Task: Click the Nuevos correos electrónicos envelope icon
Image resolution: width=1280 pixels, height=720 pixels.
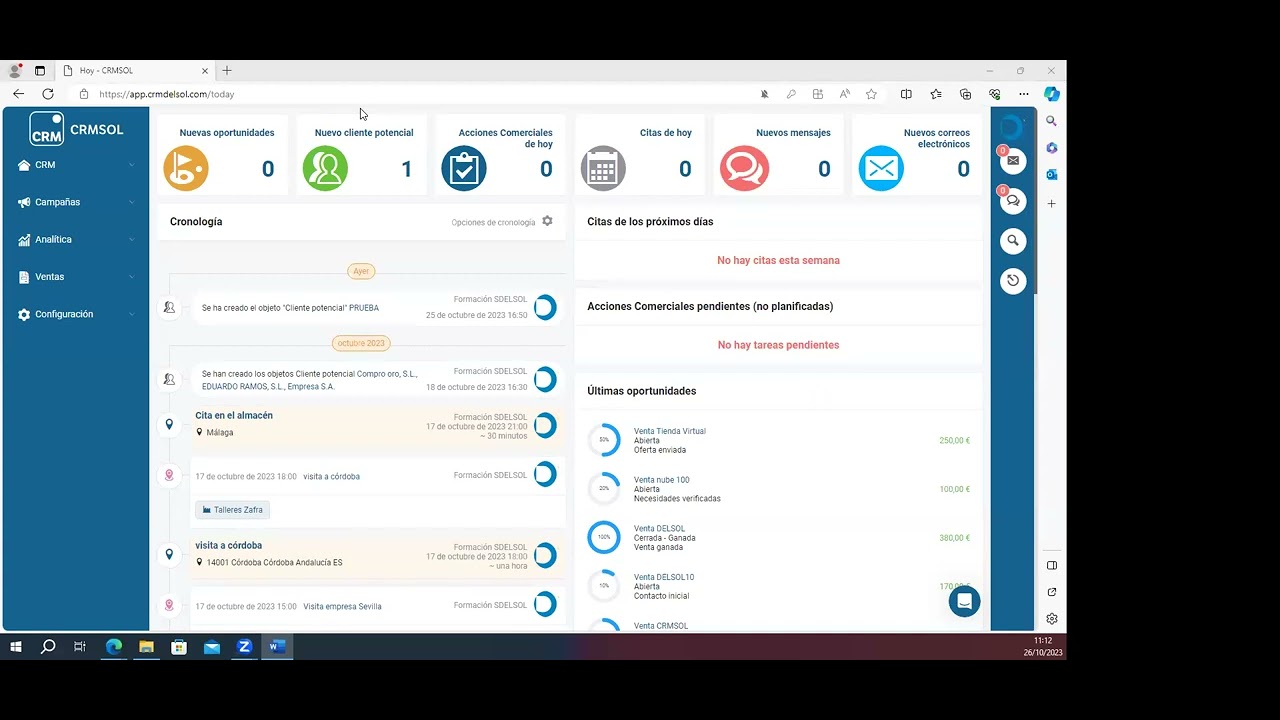Action: [881, 168]
